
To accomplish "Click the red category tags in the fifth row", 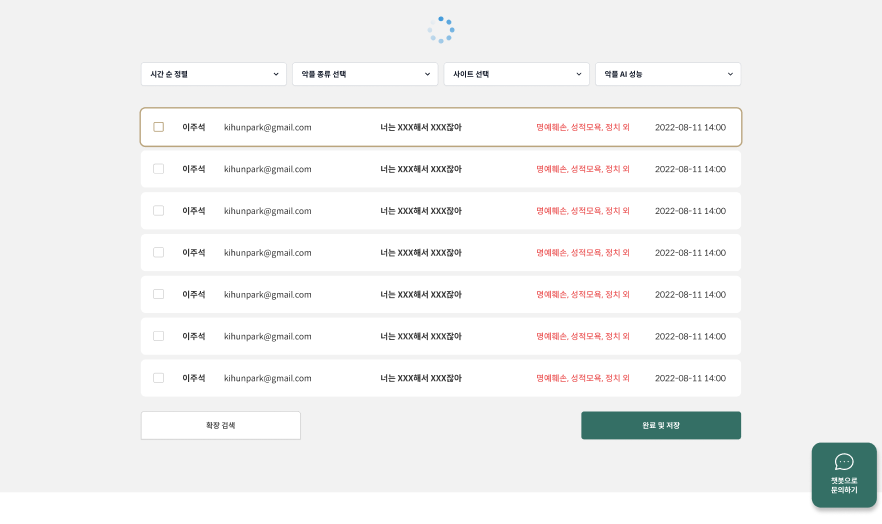I will click(x=583, y=294).
